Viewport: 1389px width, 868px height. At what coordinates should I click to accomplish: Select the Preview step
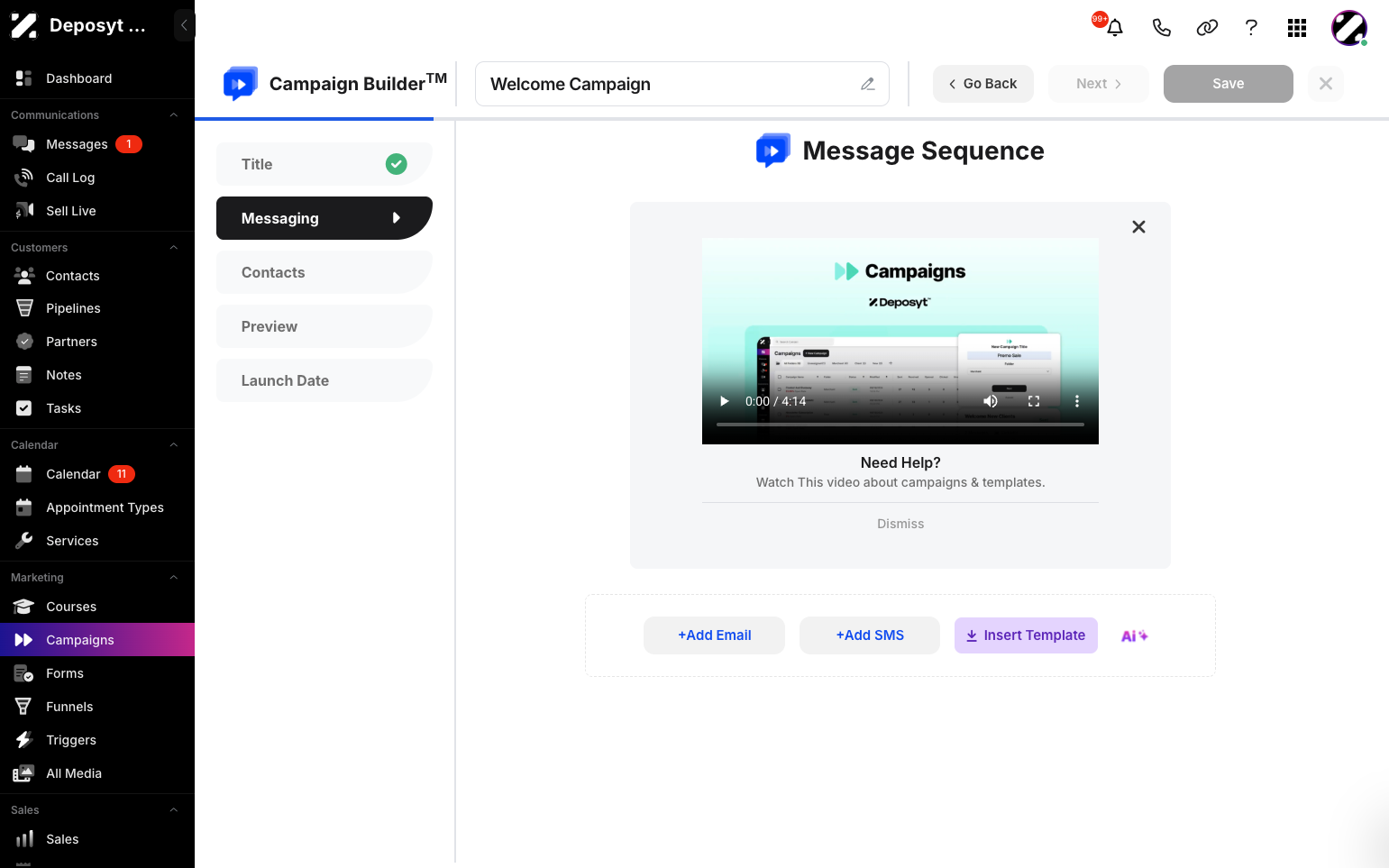coord(324,326)
